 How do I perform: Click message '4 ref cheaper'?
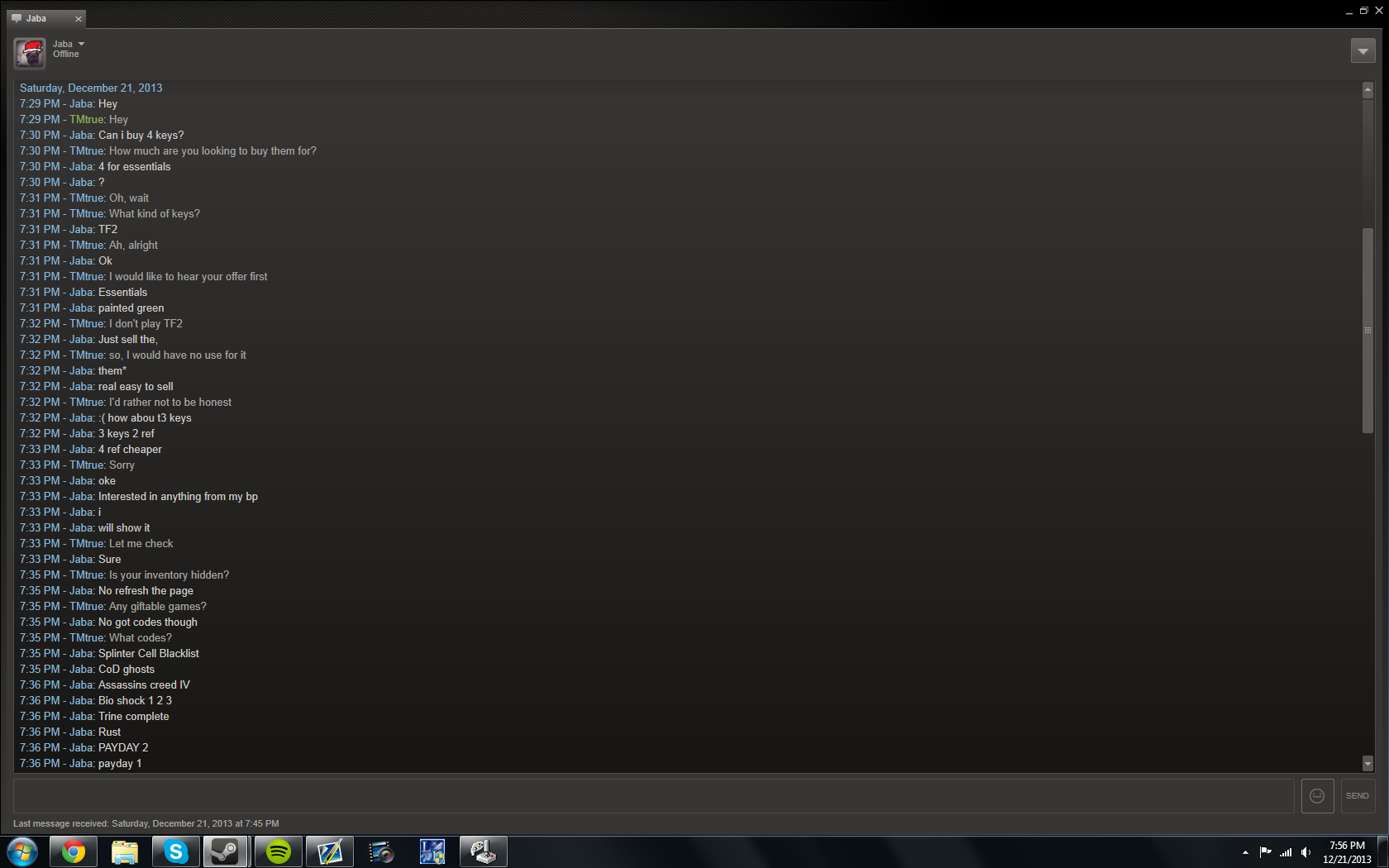(x=130, y=450)
